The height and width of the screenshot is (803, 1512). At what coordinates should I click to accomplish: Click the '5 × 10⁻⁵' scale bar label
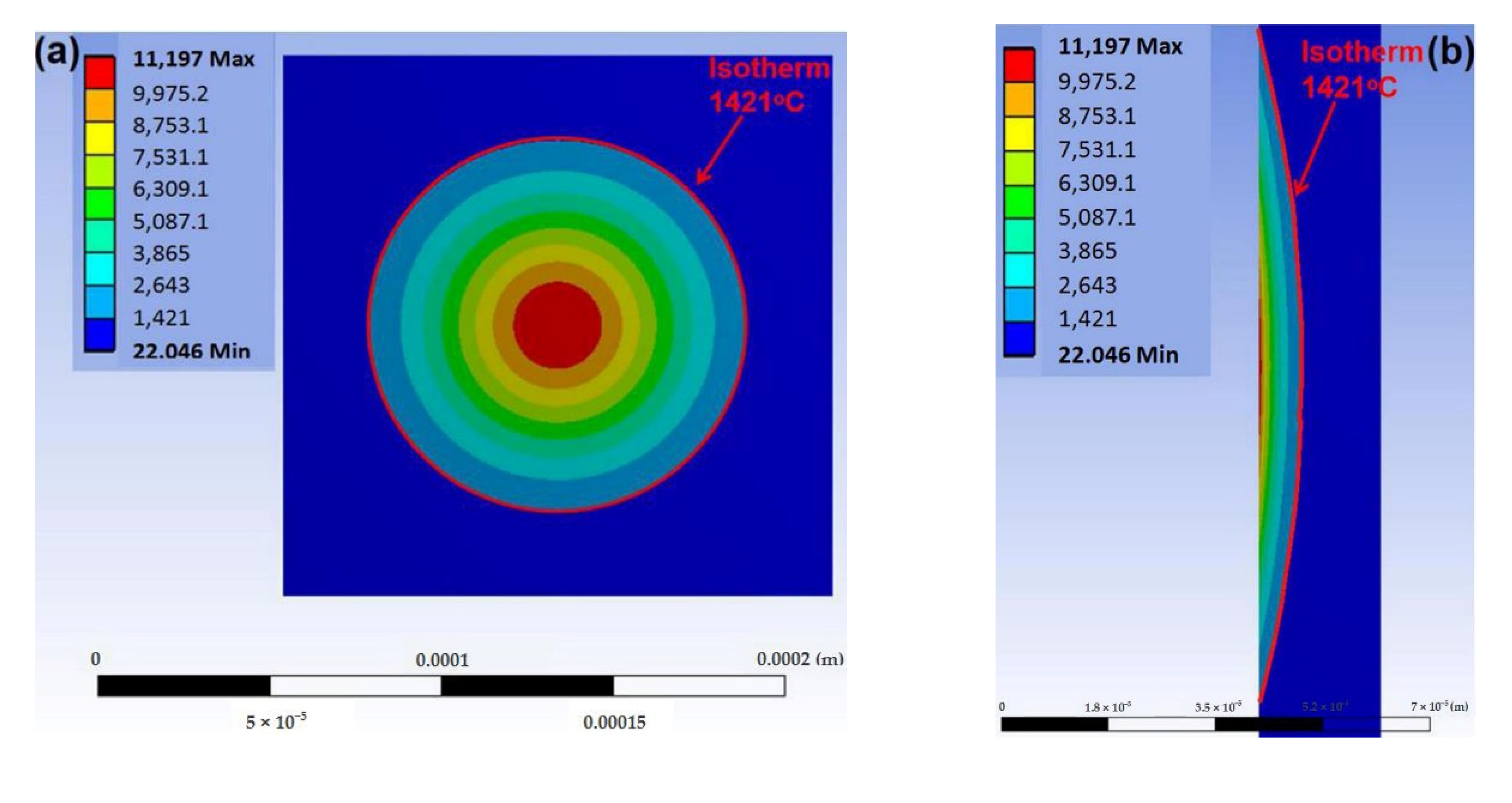(x=276, y=721)
